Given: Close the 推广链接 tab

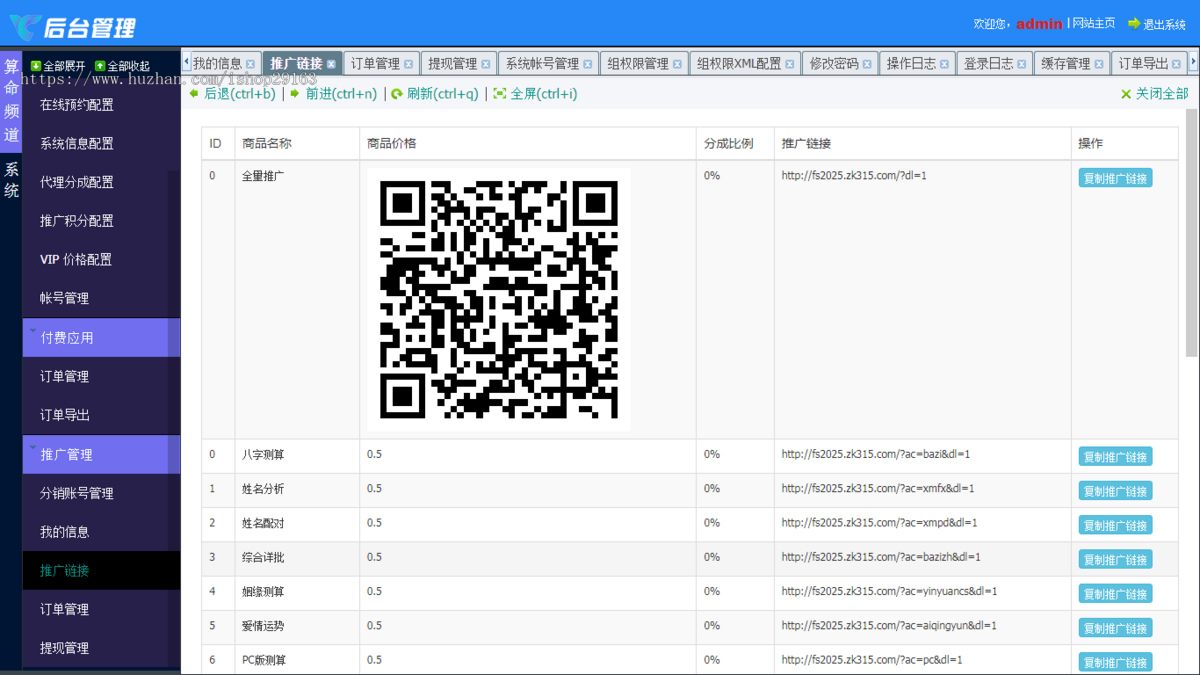Looking at the screenshot, I should (331, 64).
